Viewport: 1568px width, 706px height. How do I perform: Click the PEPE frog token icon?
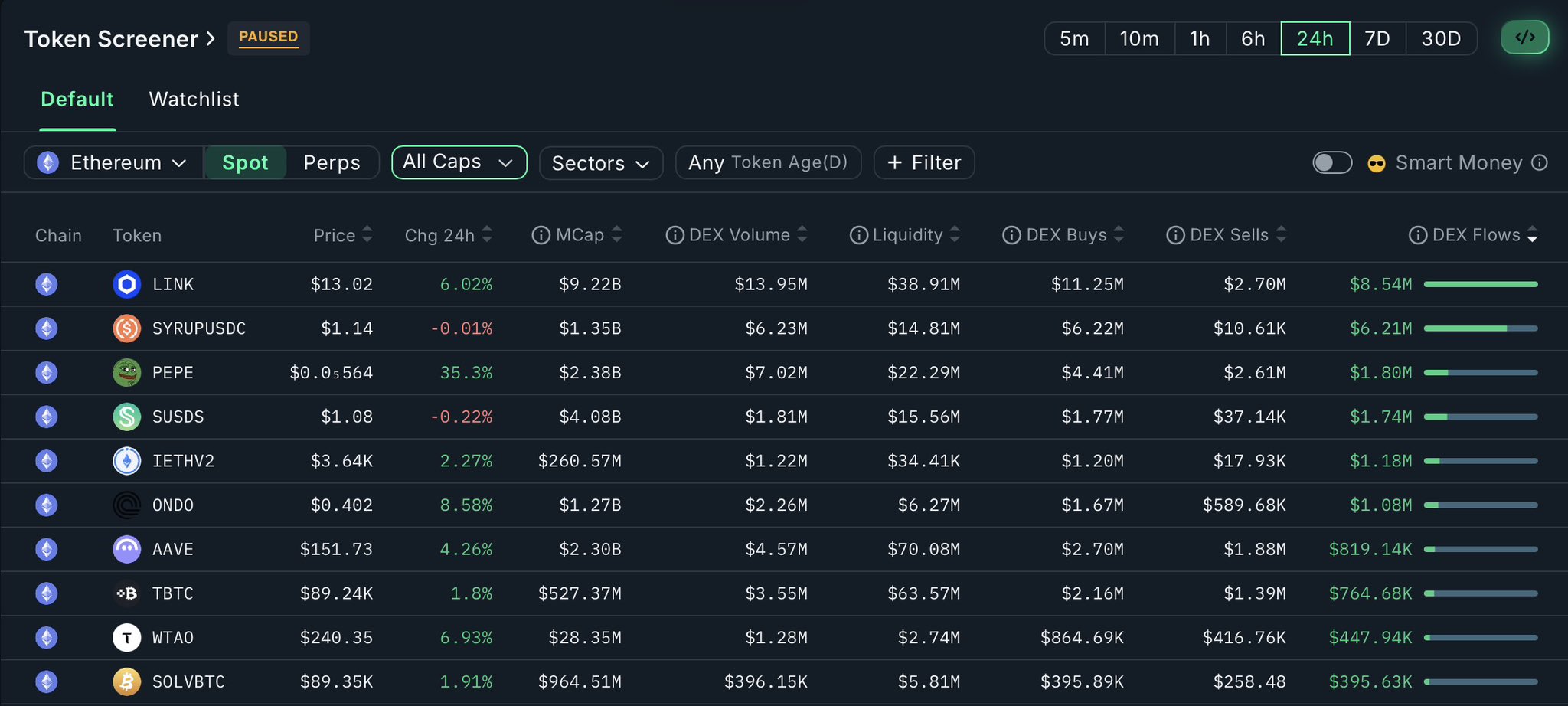127,372
